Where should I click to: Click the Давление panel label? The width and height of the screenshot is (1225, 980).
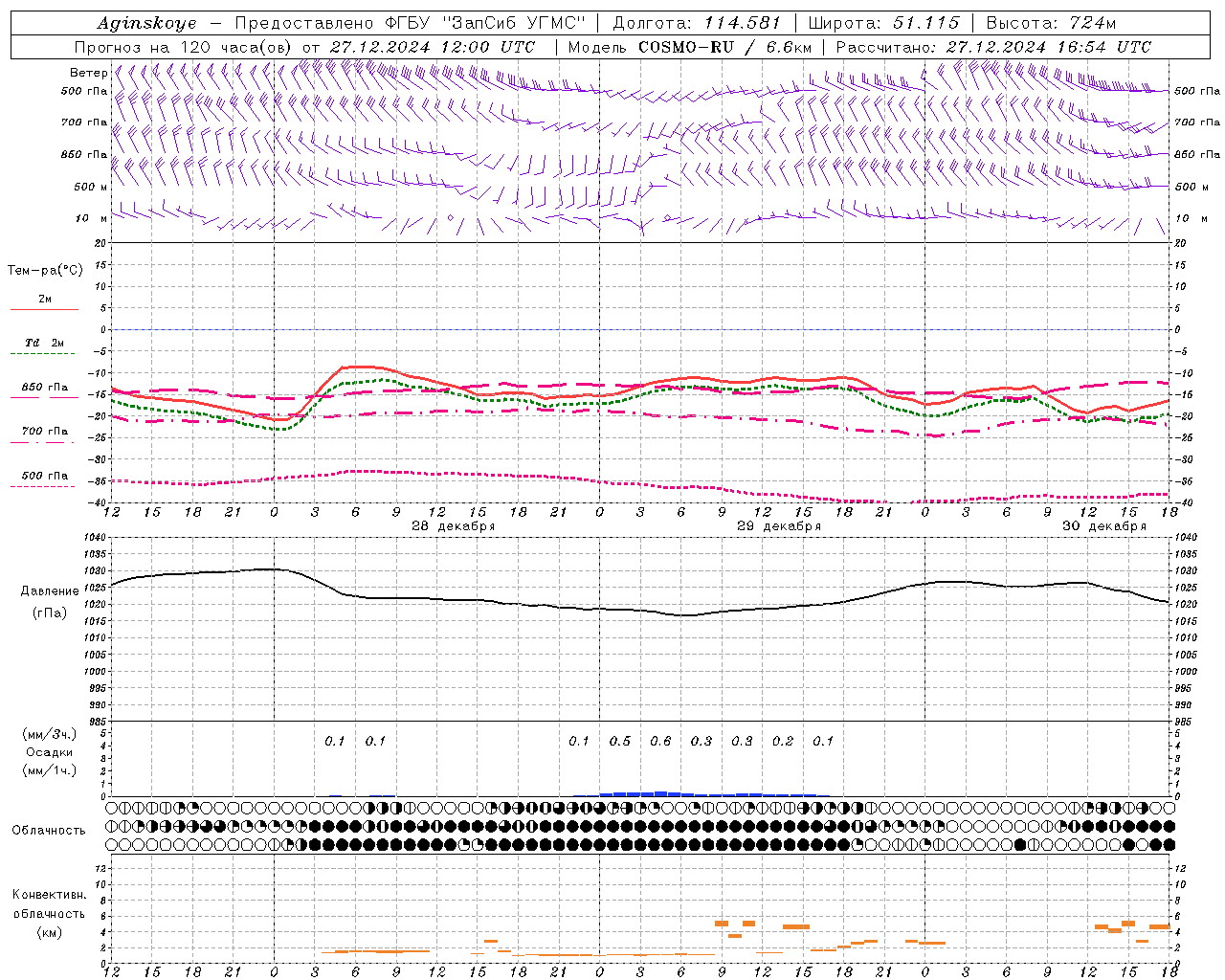click(50, 591)
